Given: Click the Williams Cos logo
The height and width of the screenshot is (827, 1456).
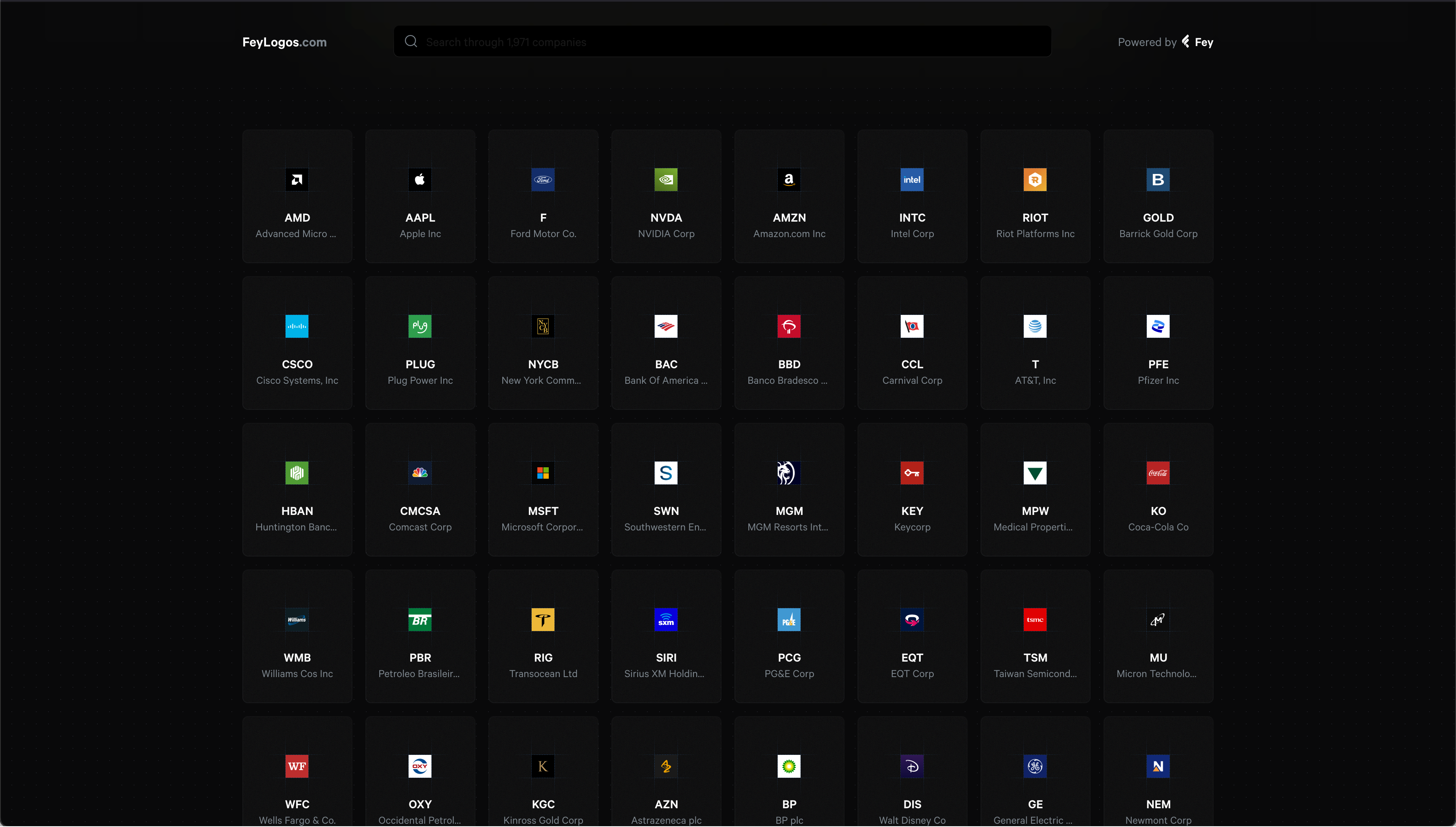Looking at the screenshot, I should [x=297, y=619].
